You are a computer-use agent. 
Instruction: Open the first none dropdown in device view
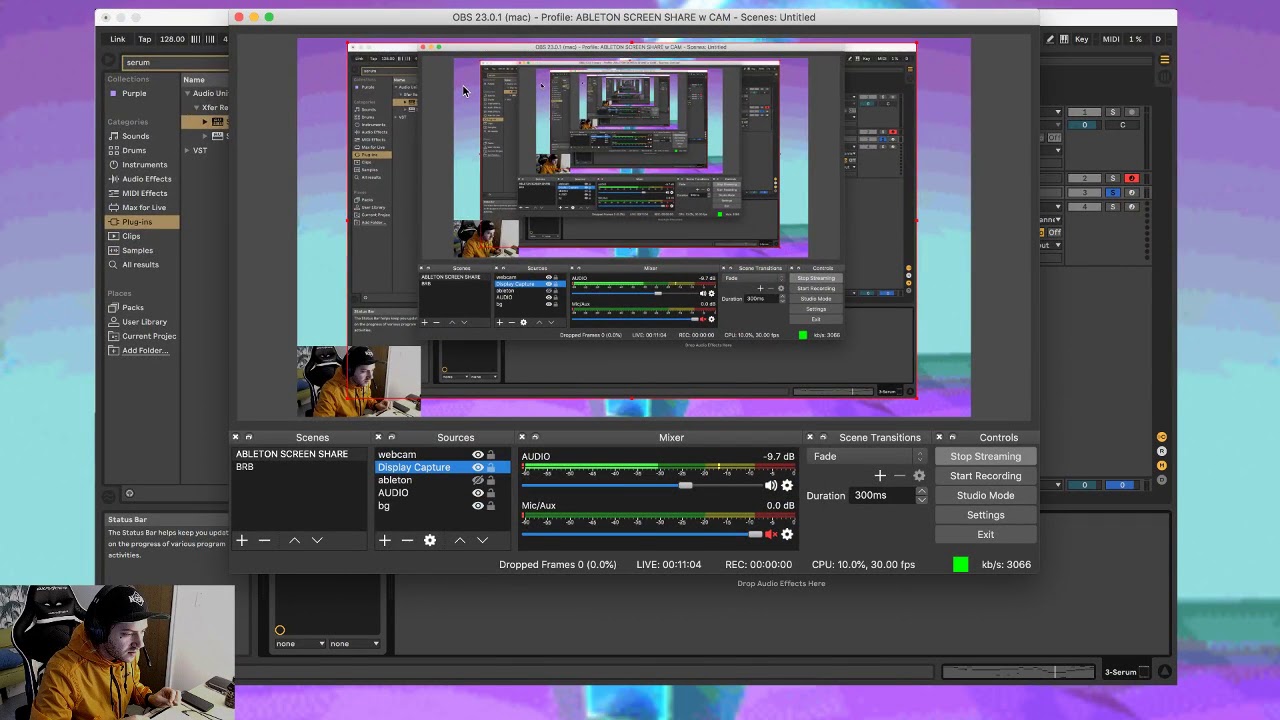coord(301,644)
